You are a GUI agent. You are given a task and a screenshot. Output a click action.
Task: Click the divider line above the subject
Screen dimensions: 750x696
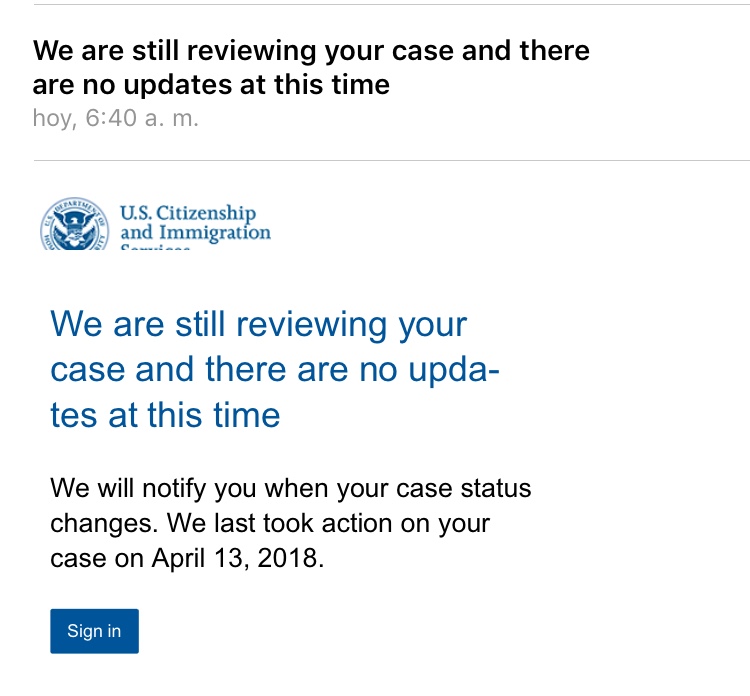(392, 5)
